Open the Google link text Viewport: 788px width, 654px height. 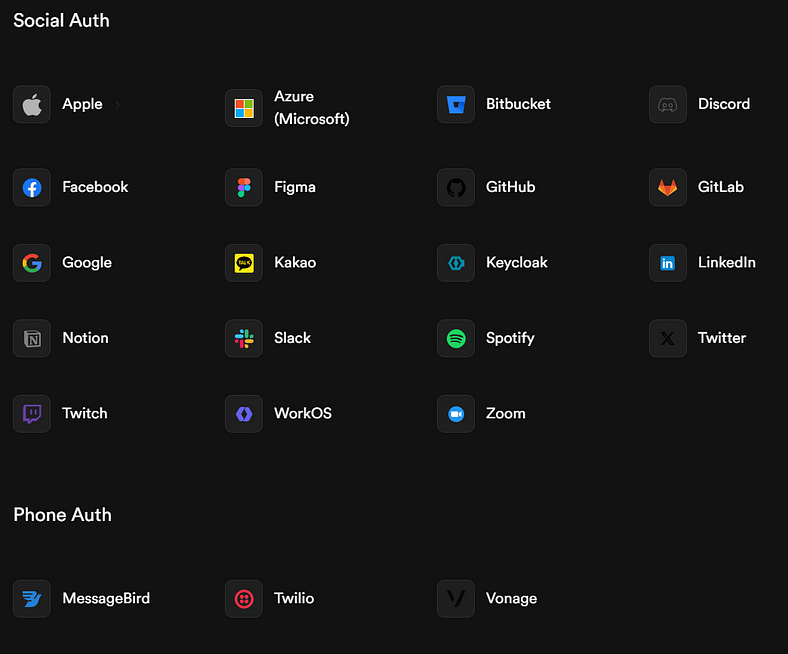(x=87, y=263)
